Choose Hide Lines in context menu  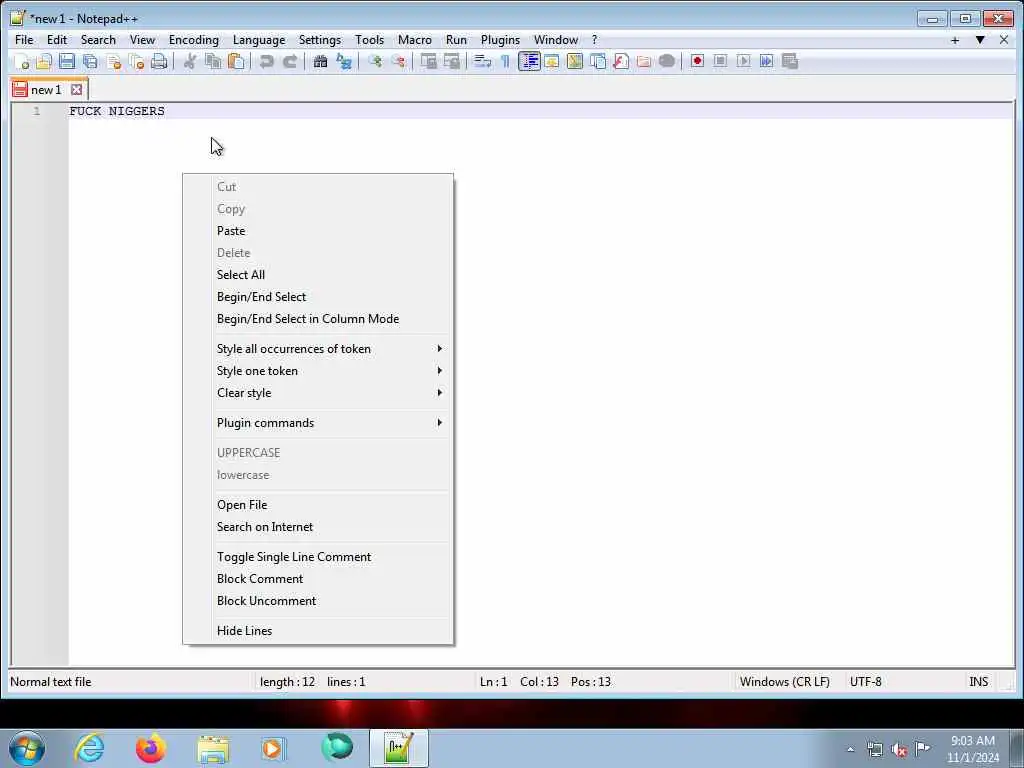click(318, 631)
